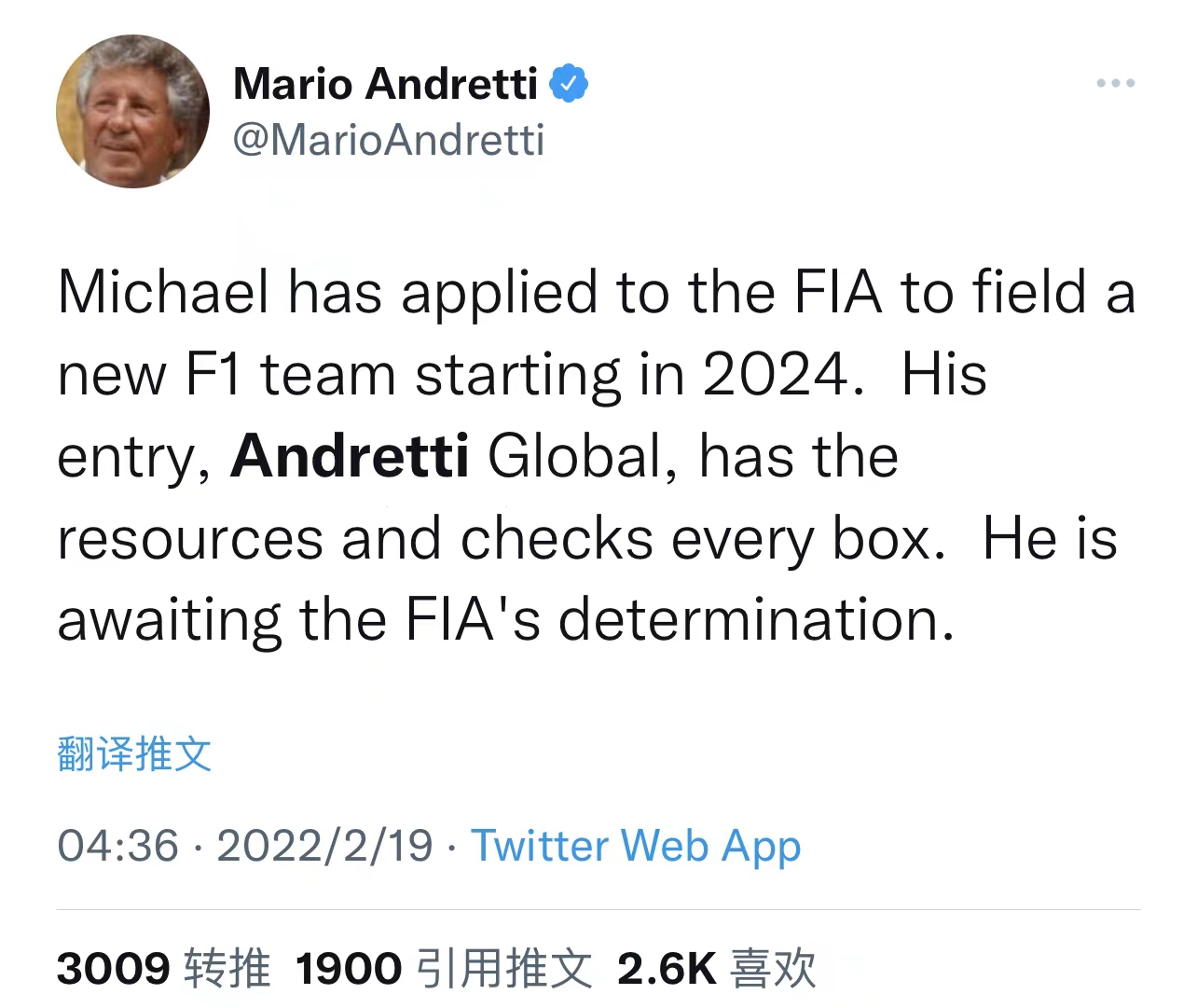Image resolution: width=1197 pixels, height=1008 pixels.
Task: Click the 2022/2/19 date
Action: click(x=324, y=846)
